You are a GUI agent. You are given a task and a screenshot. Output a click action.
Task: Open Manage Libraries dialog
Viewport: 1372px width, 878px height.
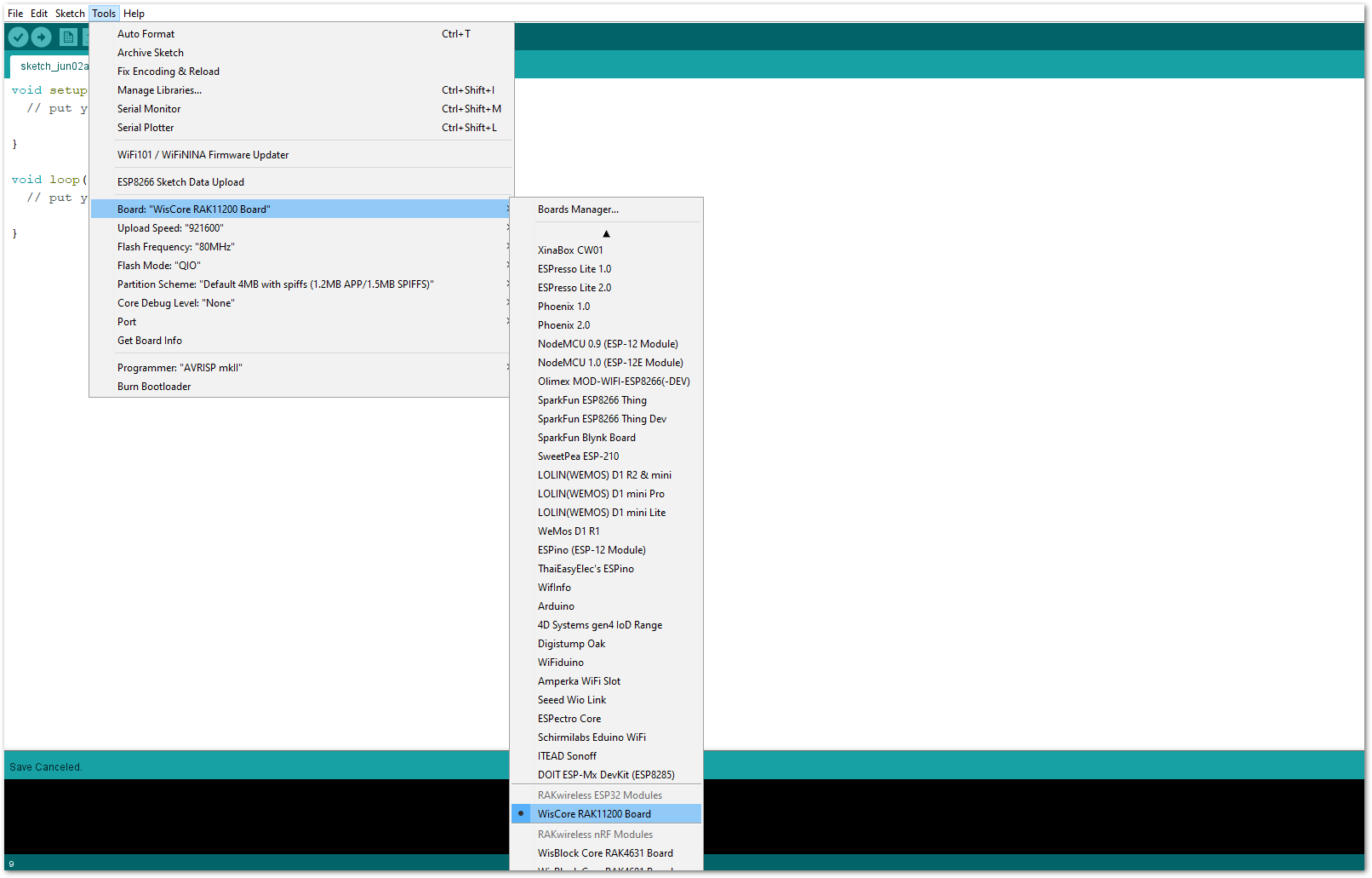tap(301, 90)
